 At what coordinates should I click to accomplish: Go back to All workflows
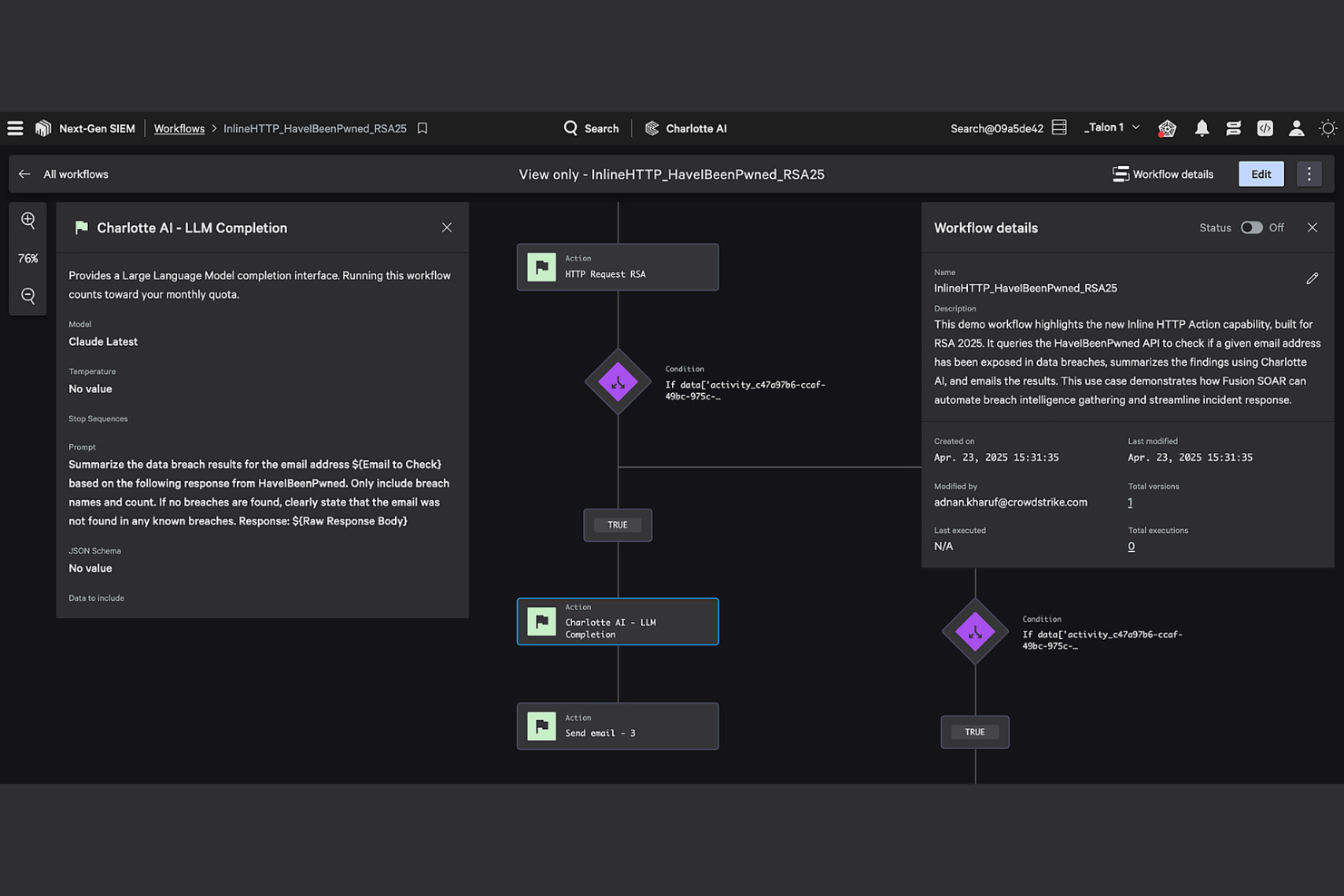pos(64,173)
